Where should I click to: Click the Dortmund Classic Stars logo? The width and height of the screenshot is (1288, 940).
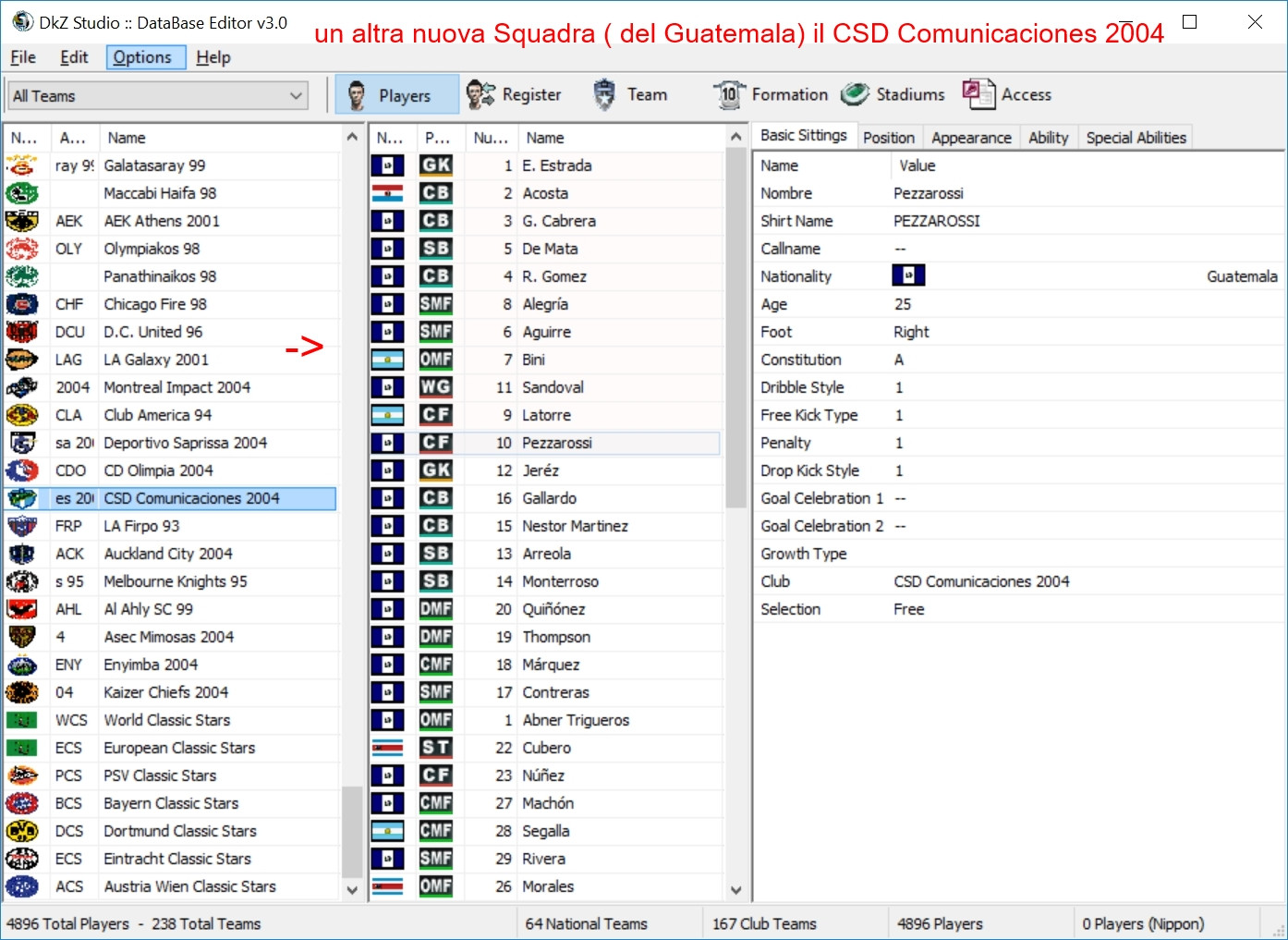(21, 831)
